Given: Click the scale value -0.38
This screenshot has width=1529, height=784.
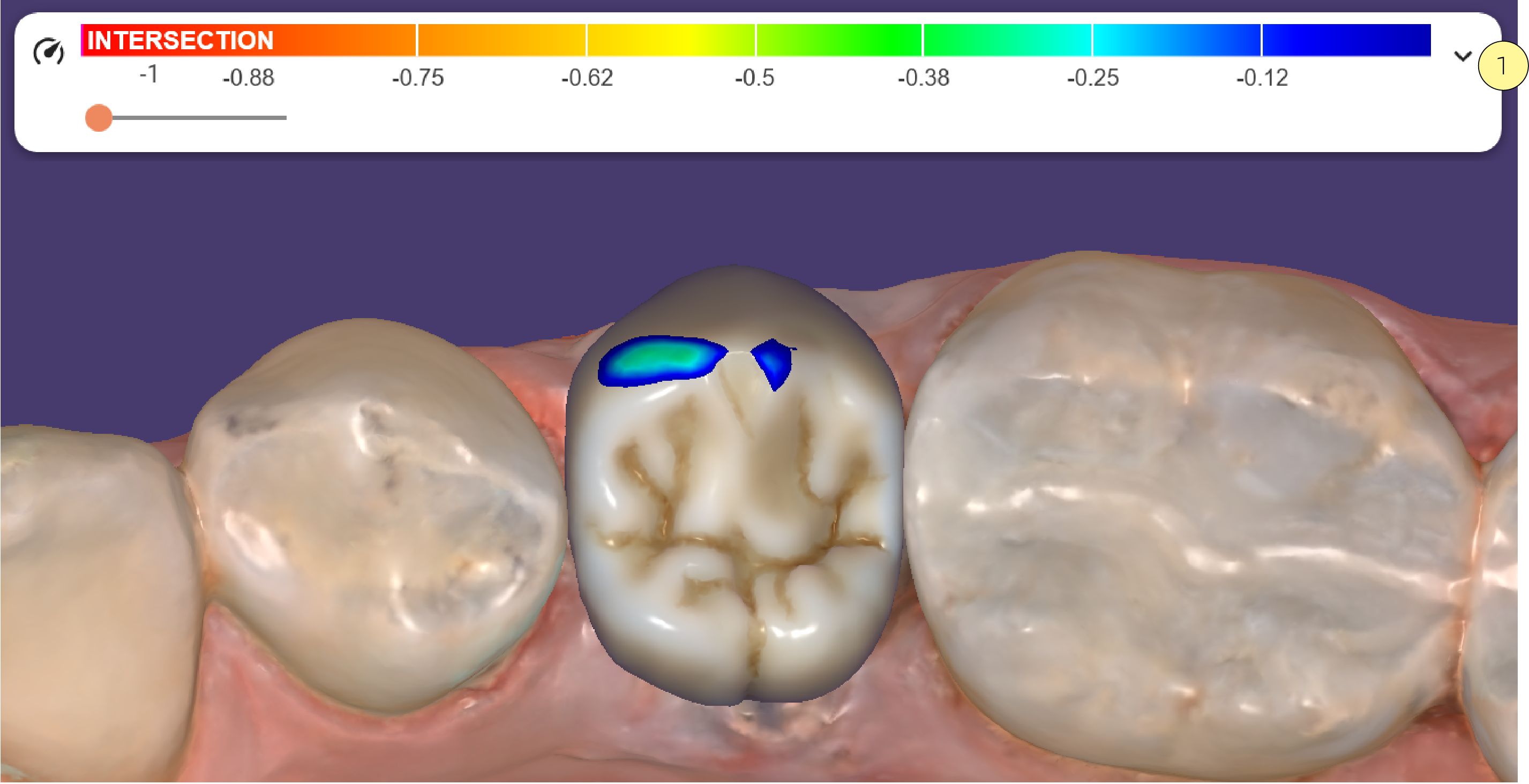Looking at the screenshot, I should (x=924, y=77).
